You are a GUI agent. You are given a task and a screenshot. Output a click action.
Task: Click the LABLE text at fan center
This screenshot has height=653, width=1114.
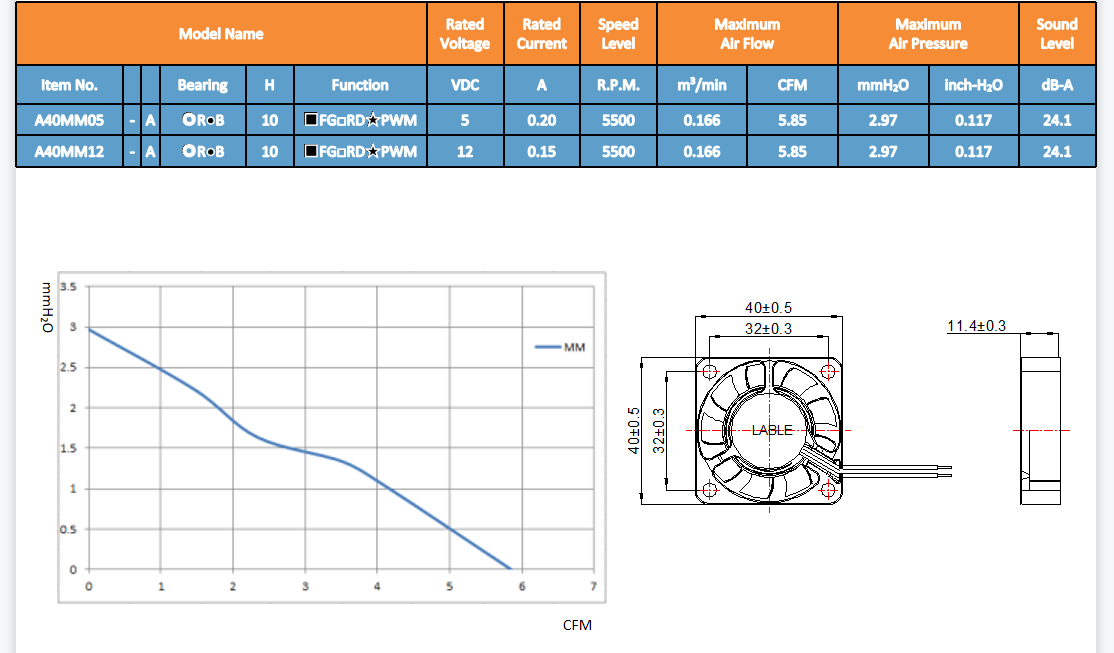click(x=771, y=430)
